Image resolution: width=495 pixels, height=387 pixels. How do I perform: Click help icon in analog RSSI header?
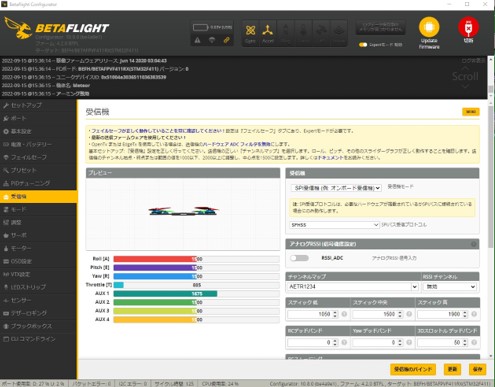tap(473, 244)
